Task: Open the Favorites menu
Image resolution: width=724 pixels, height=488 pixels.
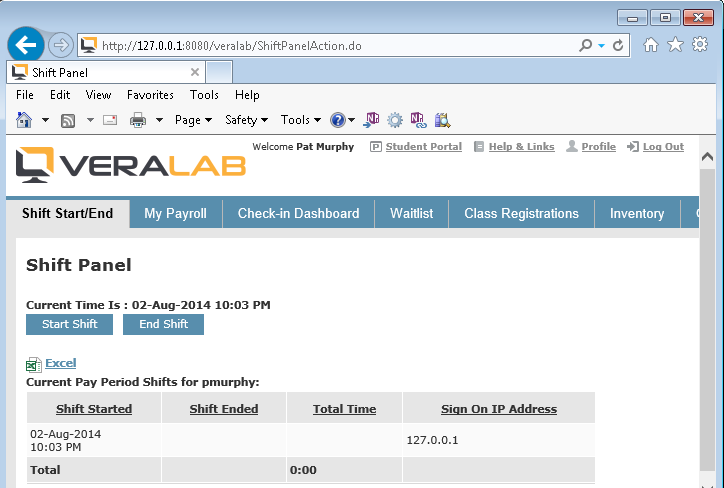Action: (x=150, y=95)
